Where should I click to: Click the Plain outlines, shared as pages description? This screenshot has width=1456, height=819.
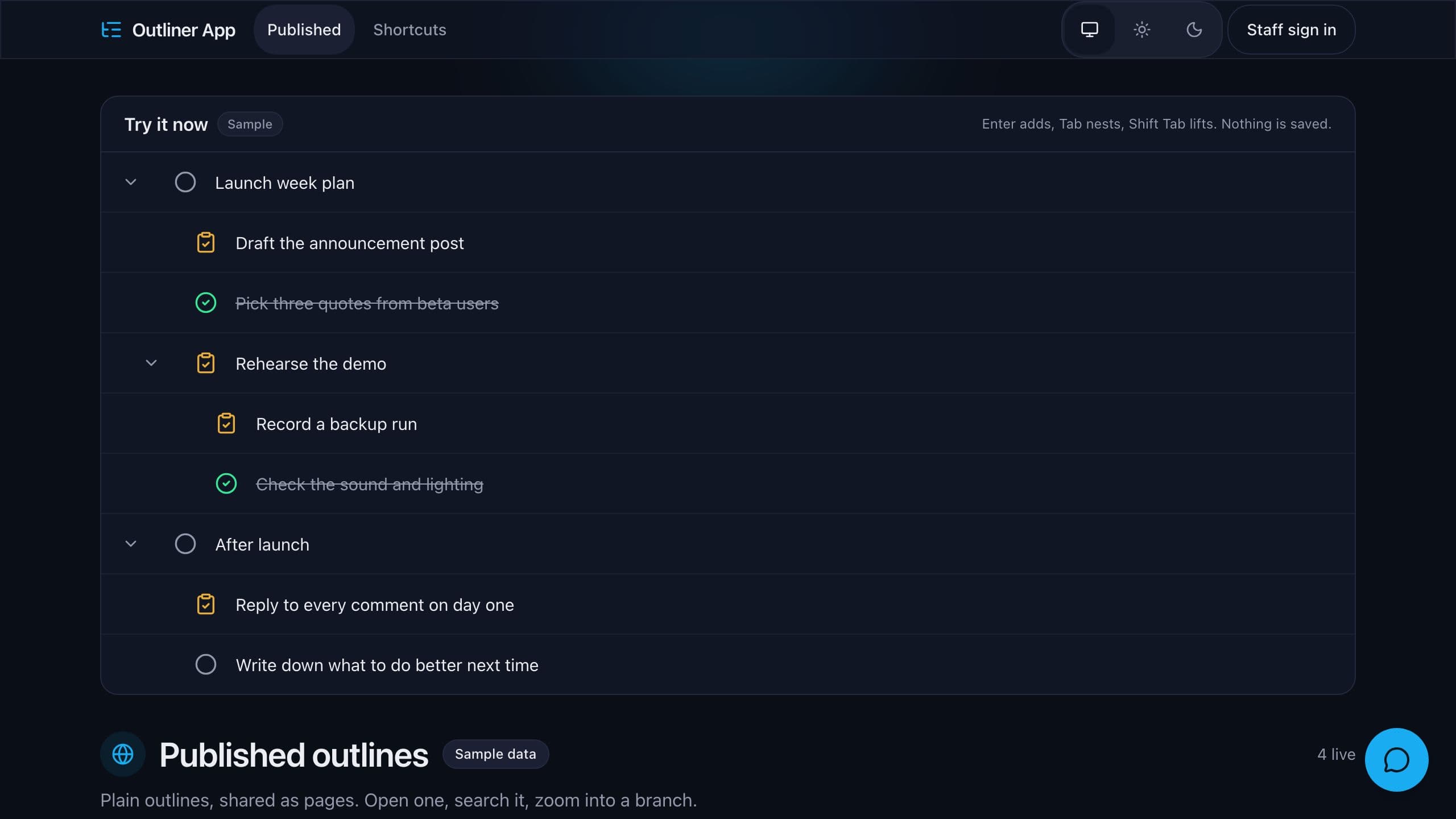coord(399,800)
